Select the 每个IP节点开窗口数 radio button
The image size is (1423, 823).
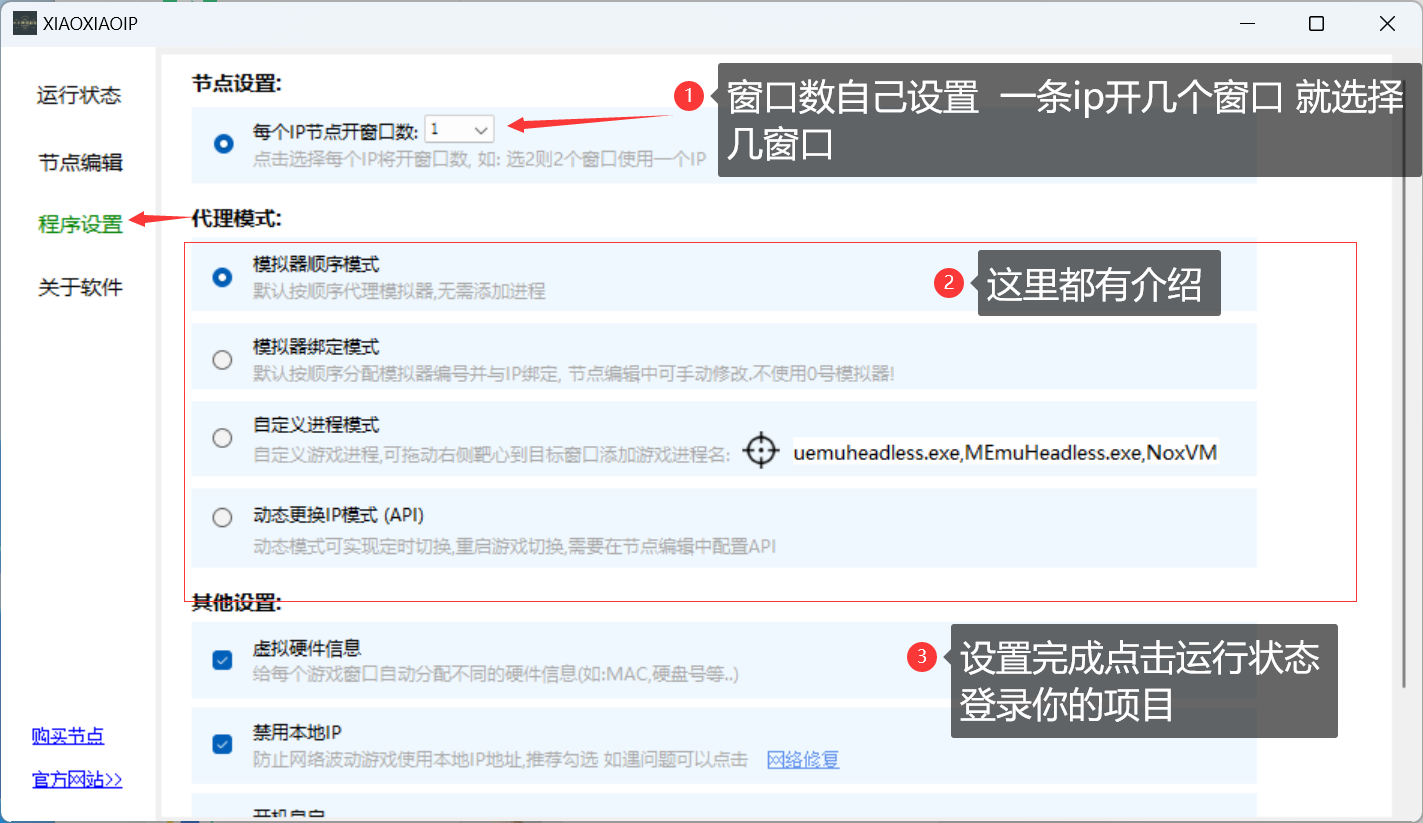224,144
